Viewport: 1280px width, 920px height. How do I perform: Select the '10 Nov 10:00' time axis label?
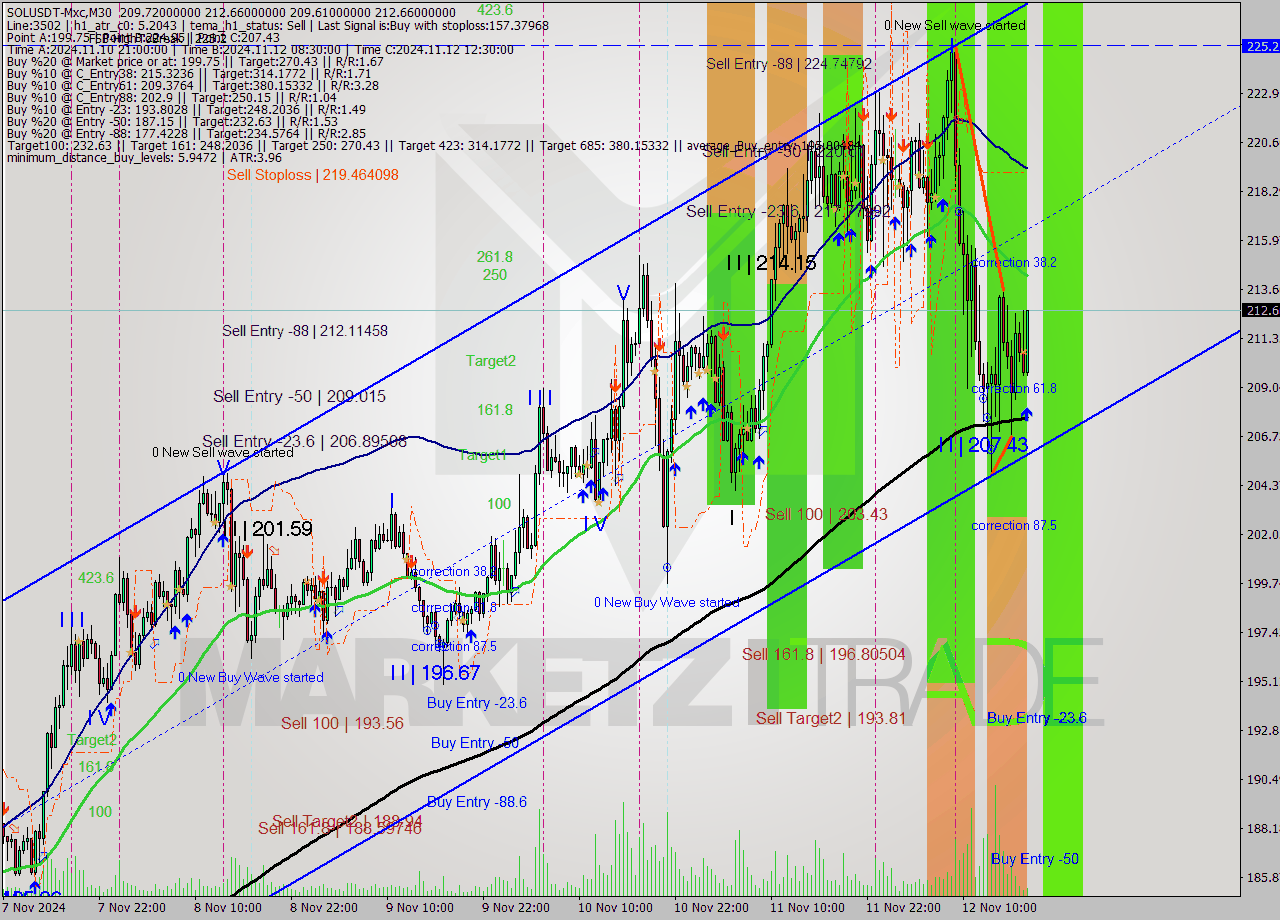pos(615,908)
